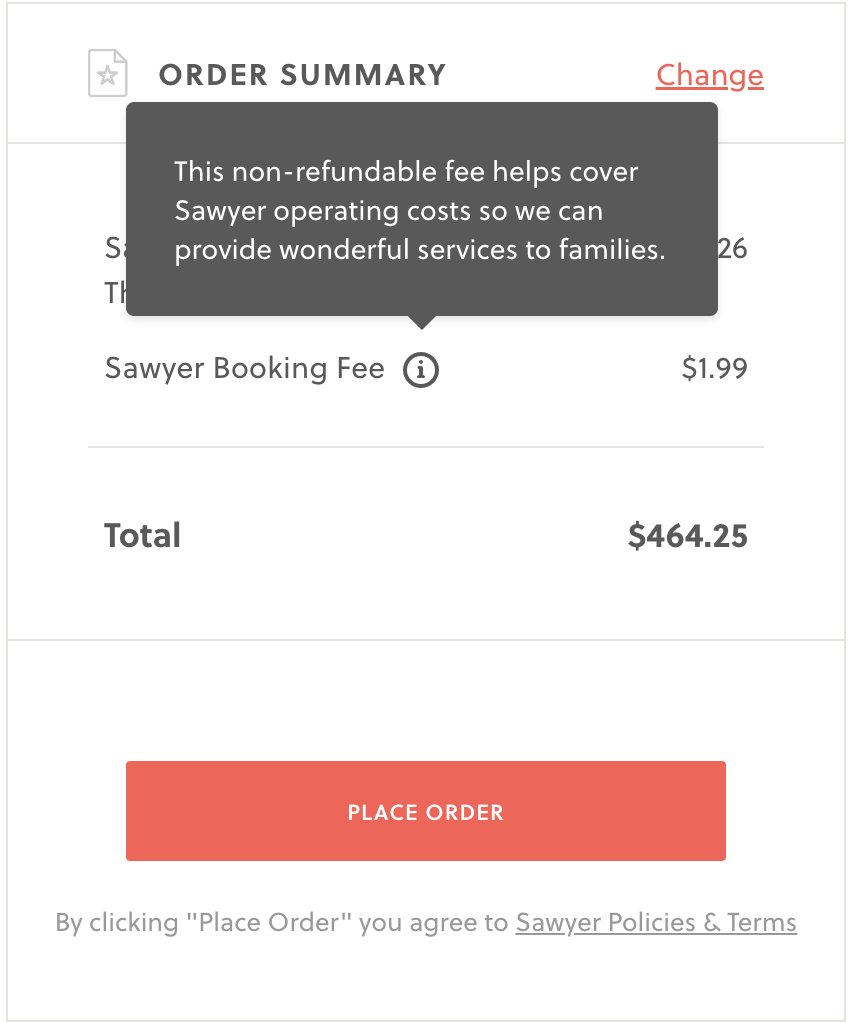This screenshot has width=850, height=1022.
Task: Click the $1.99 booking fee amount
Action: pos(714,369)
